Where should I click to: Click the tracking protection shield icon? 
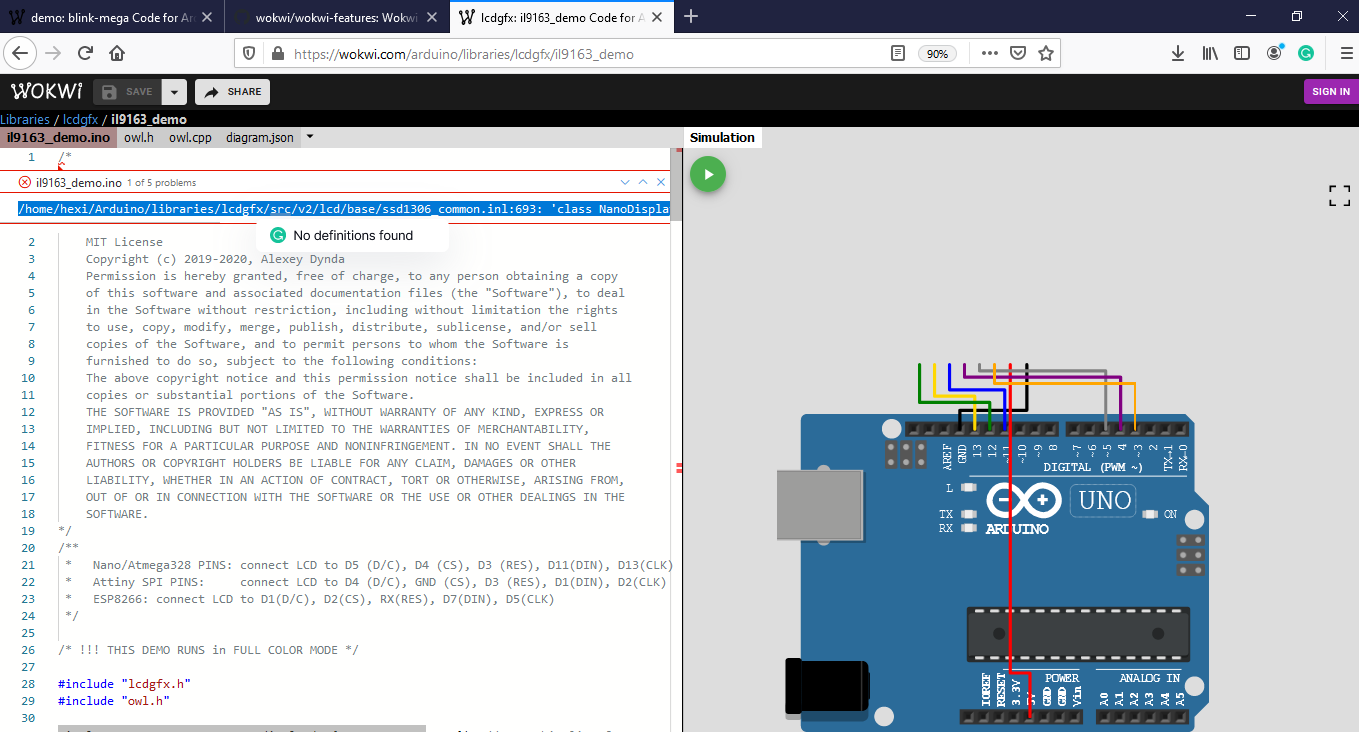coord(250,53)
